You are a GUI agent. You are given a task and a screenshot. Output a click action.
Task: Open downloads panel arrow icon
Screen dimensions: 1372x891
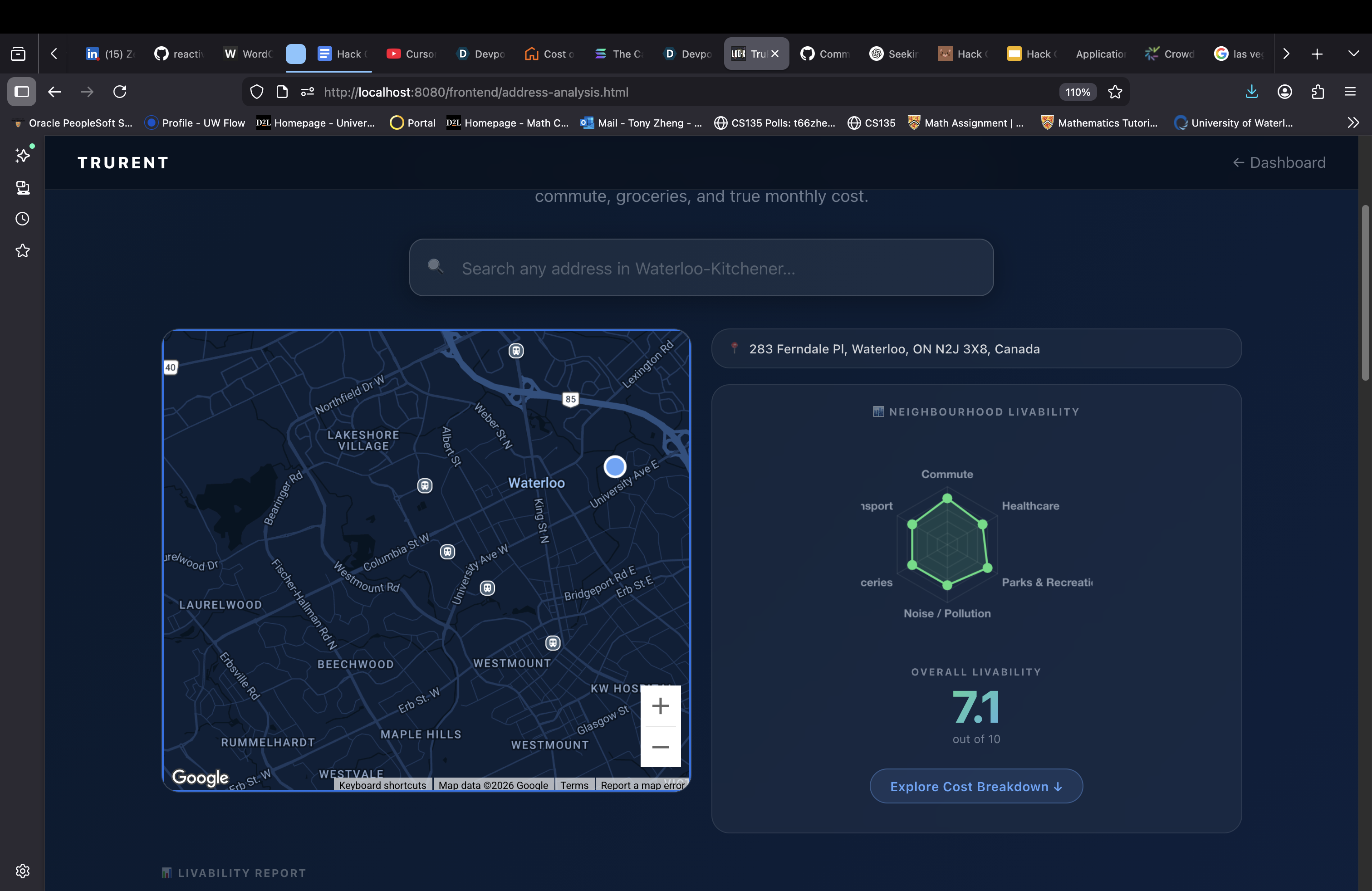(1251, 92)
